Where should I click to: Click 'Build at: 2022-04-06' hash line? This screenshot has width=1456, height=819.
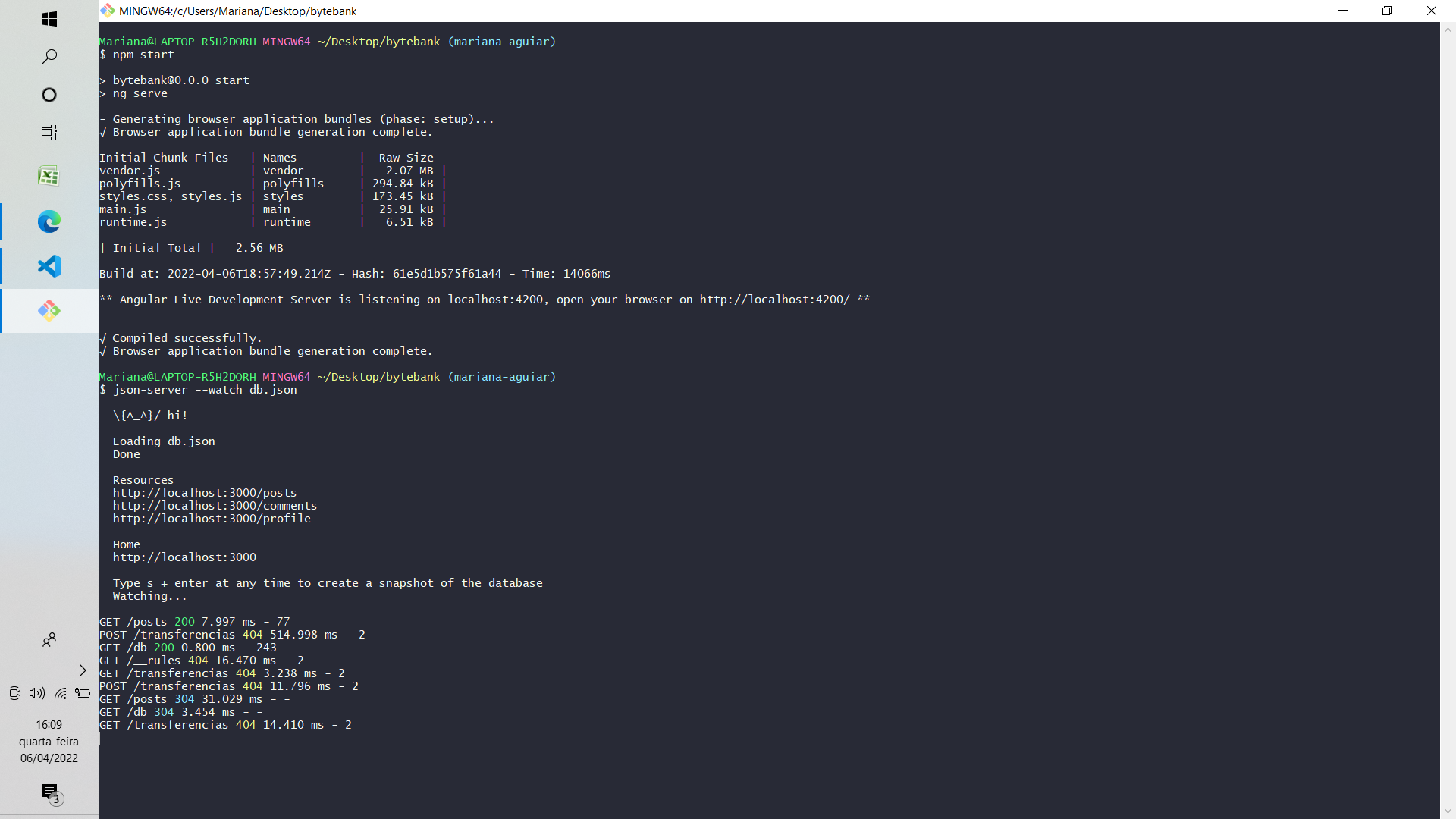(355, 274)
